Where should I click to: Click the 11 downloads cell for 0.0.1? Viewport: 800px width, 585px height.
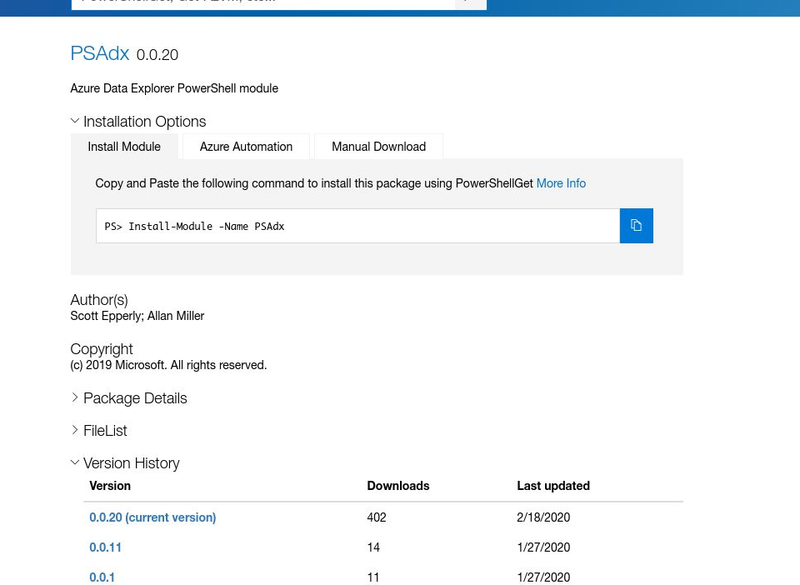(373, 577)
